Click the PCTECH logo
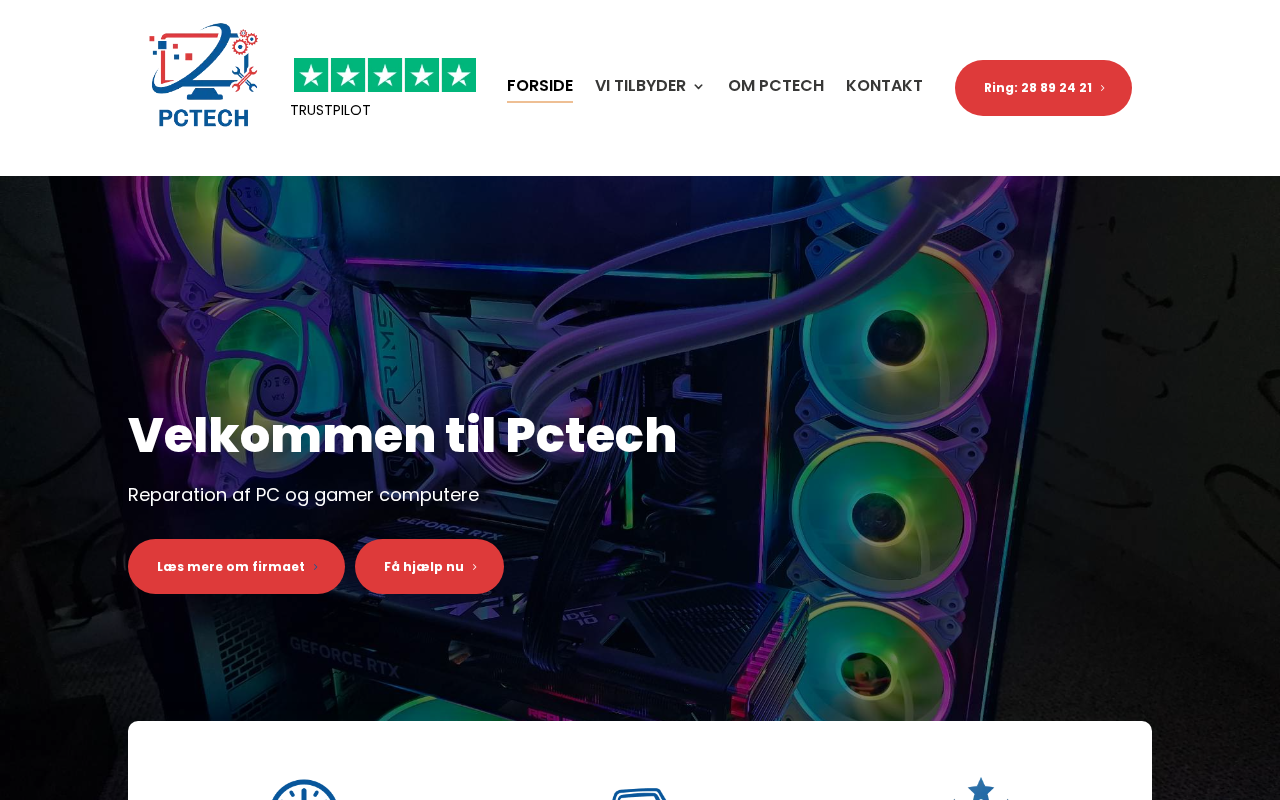 [x=204, y=76]
